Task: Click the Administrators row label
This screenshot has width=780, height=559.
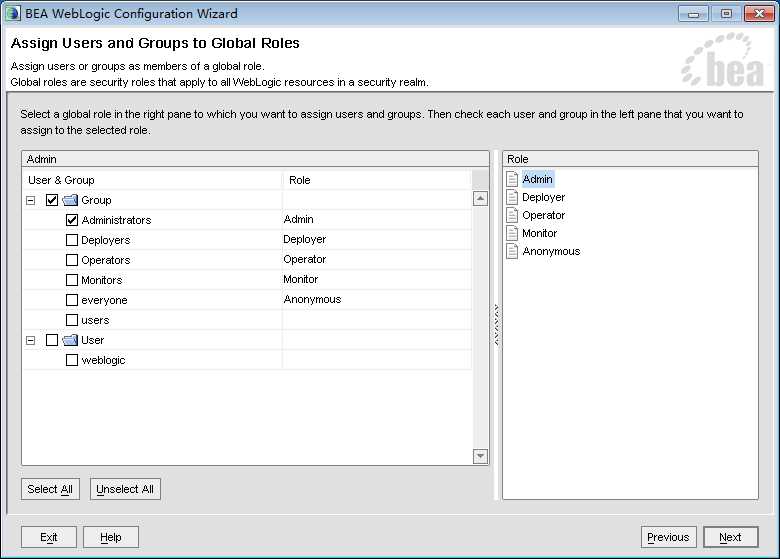Action: [x=116, y=220]
